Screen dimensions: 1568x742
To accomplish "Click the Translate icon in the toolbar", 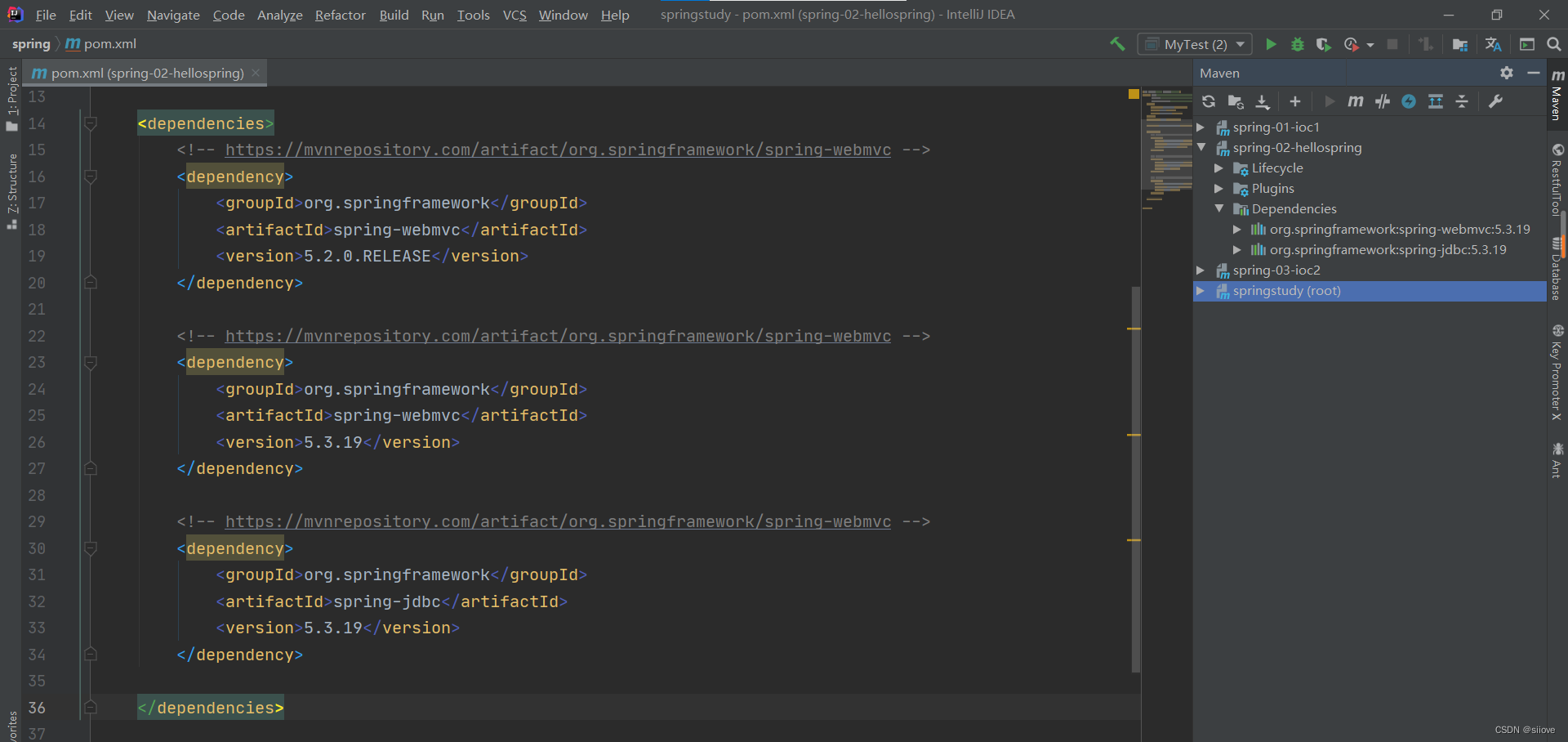I will [x=1494, y=44].
